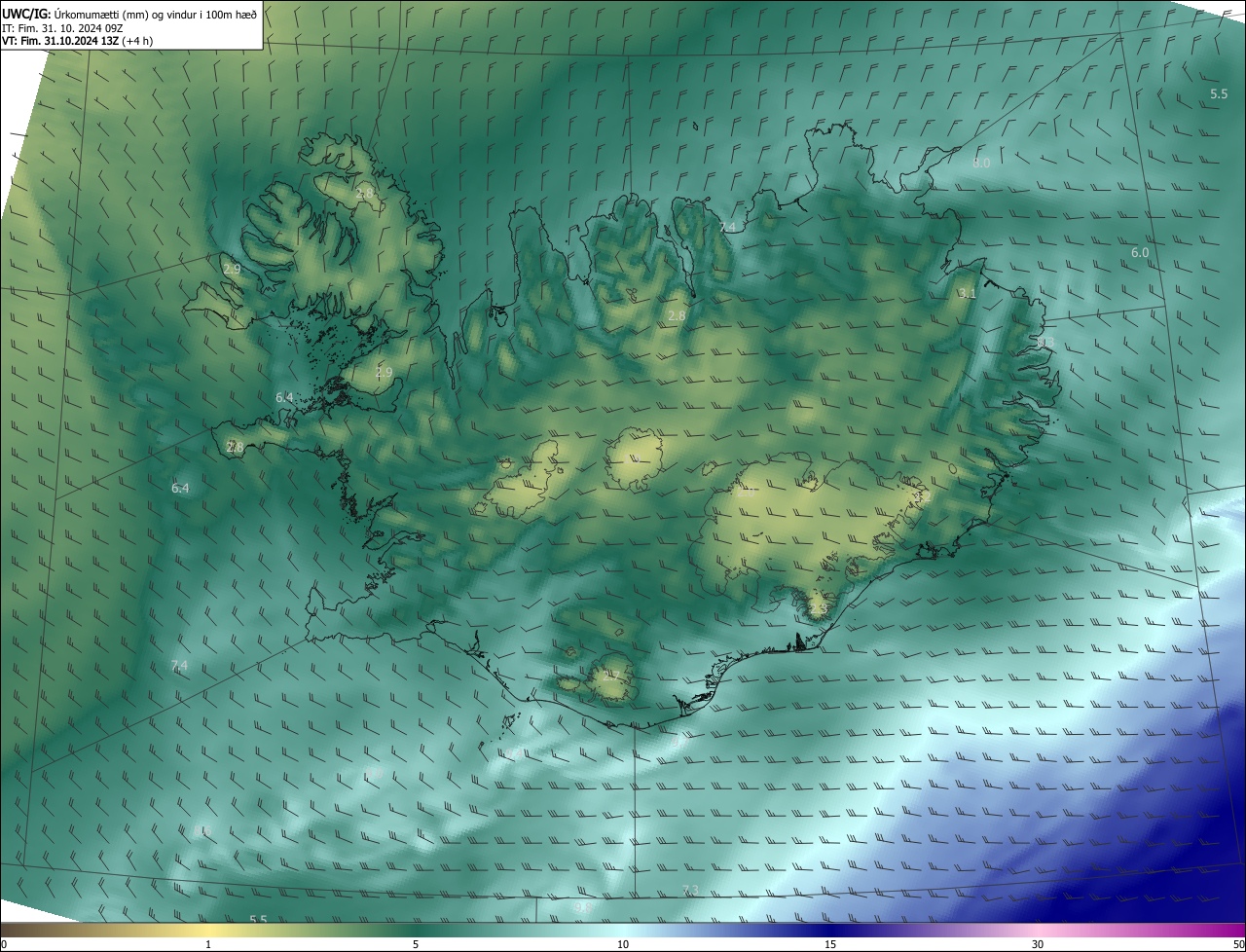1246x952 pixels.
Task: Click the UWC/IG Úrkomumætti title line
Action: coord(129,13)
